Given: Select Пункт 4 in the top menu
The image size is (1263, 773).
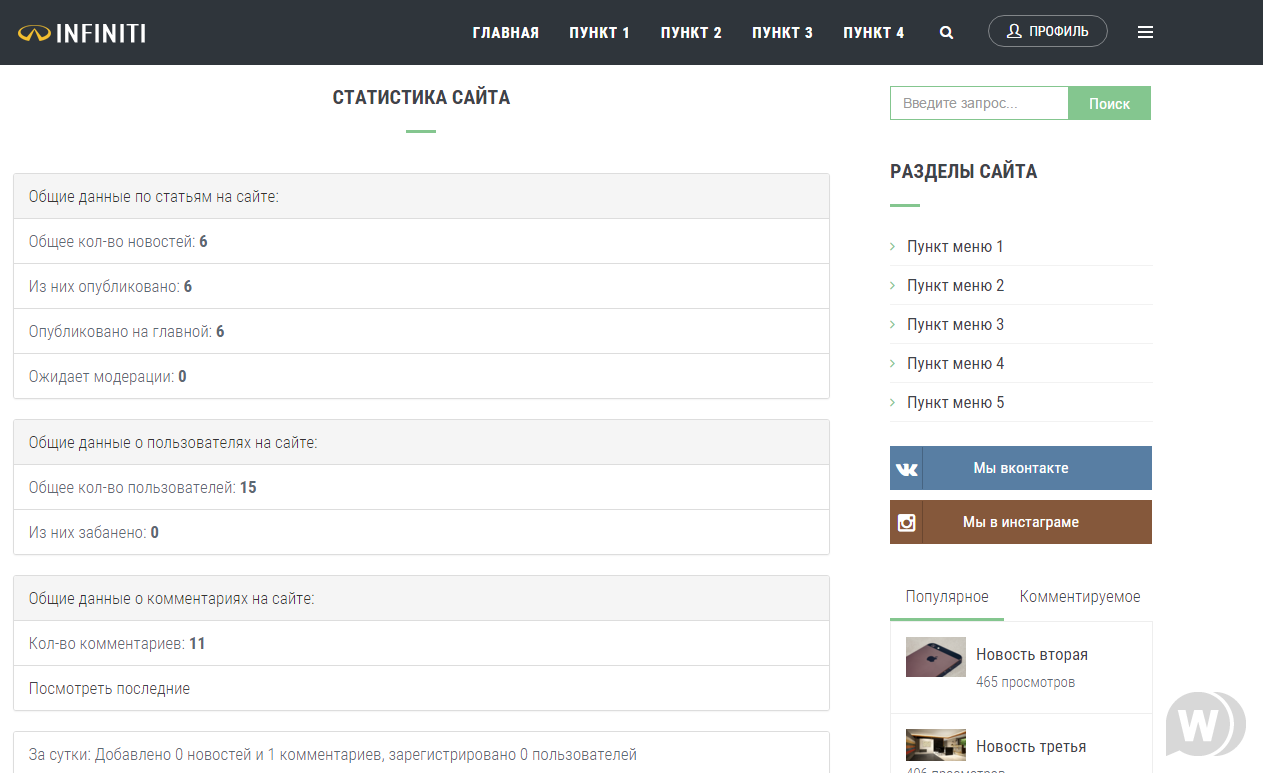Looking at the screenshot, I should pos(873,33).
